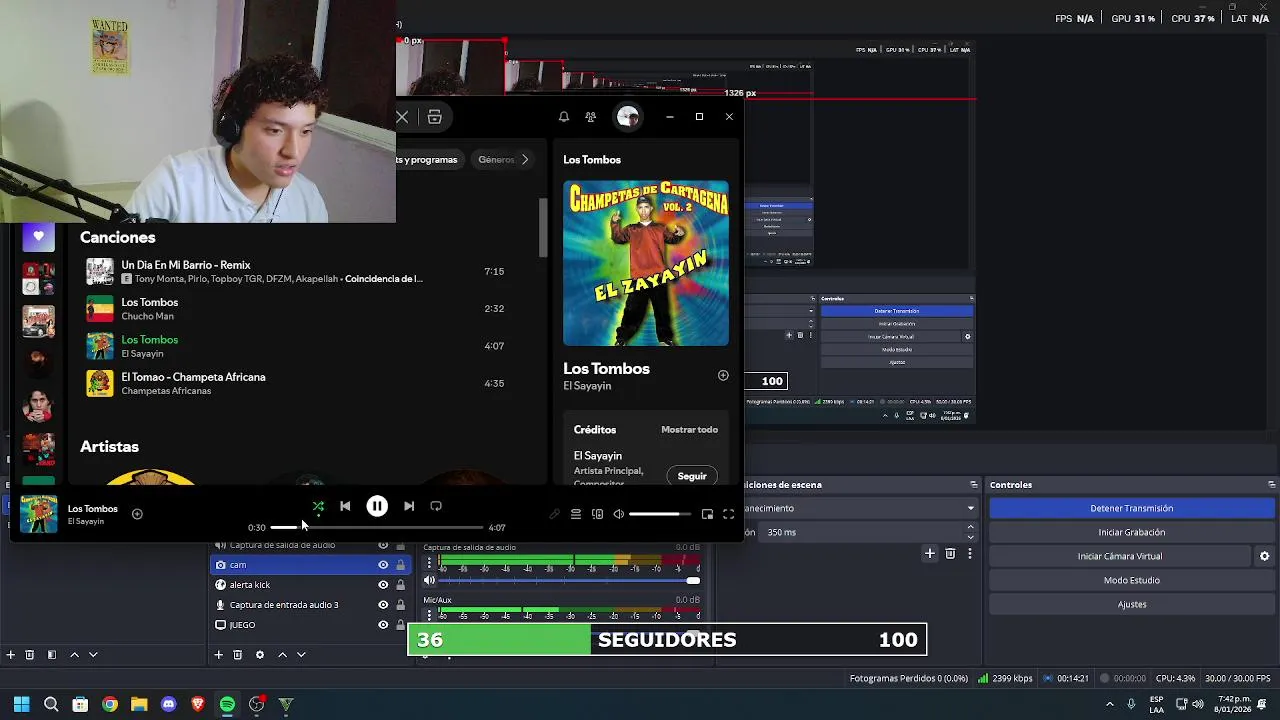Open transition properties three-dot menu
The height and width of the screenshot is (720, 1280).
pos(969,553)
